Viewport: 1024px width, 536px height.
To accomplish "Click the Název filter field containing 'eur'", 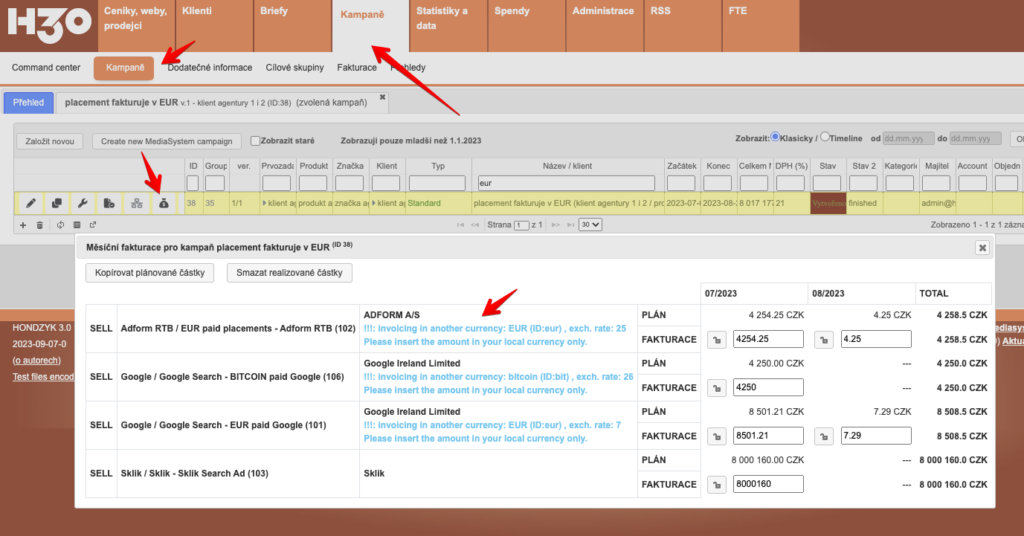I will coord(565,183).
